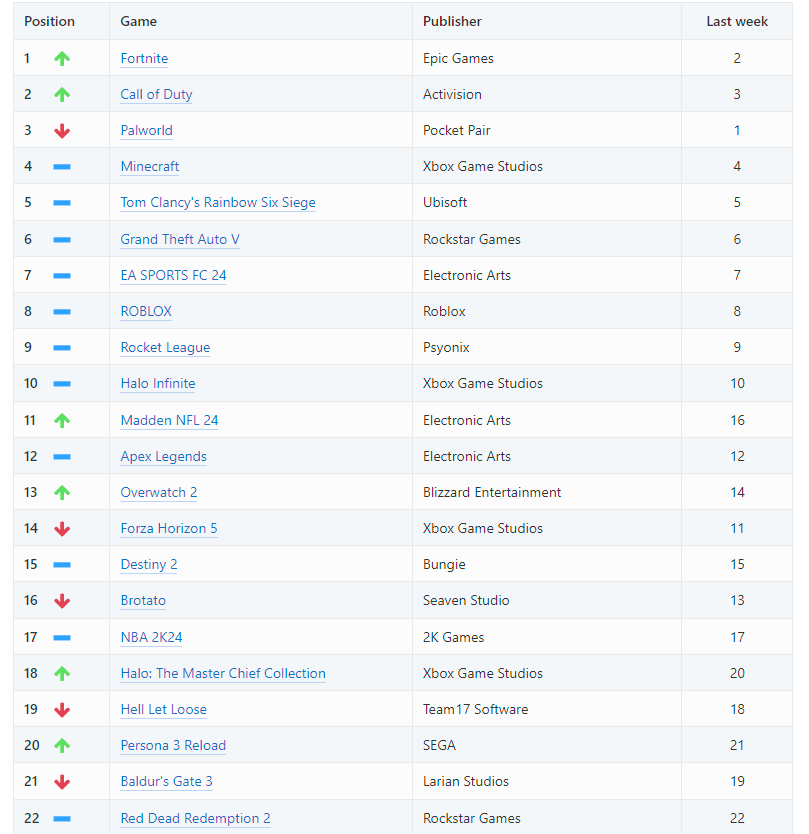Open the Call of Duty link
809x834 pixels.
pos(156,95)
